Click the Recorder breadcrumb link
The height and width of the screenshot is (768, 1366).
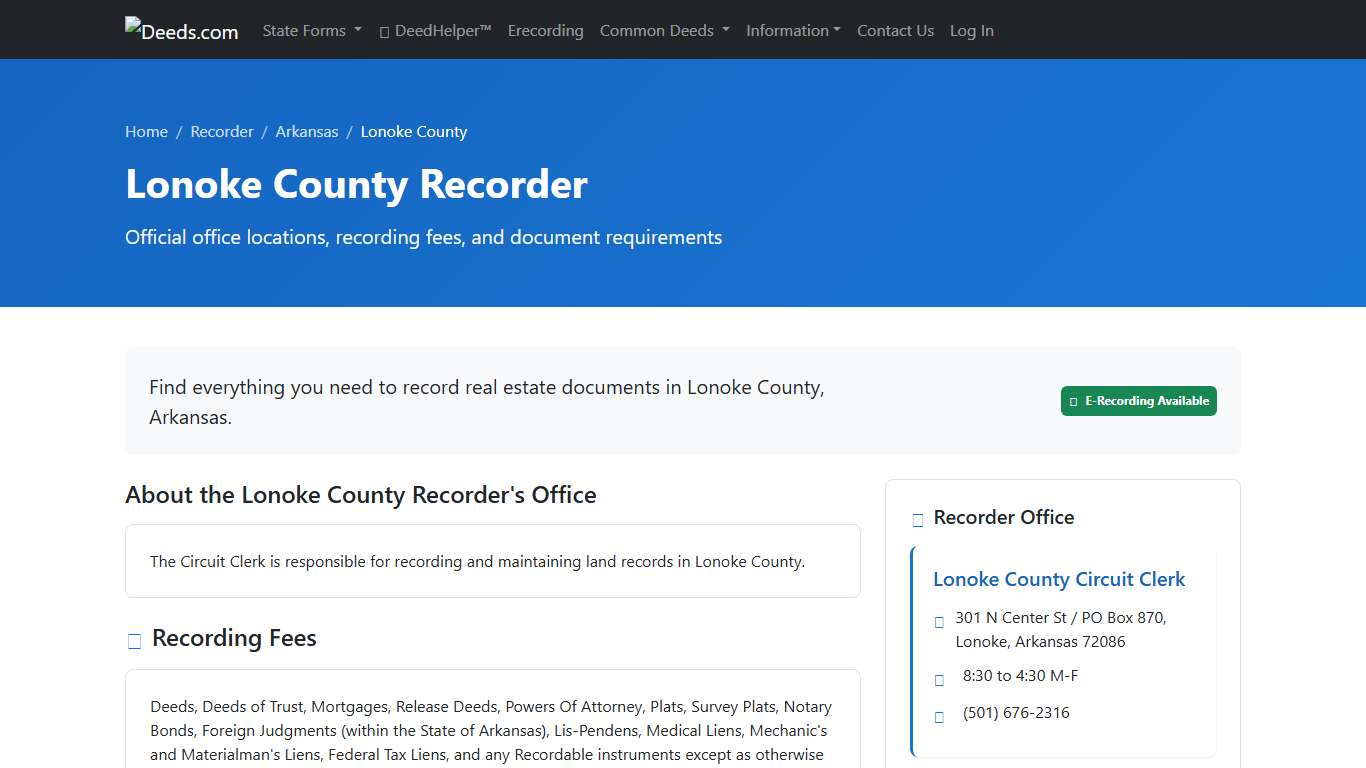click(x=222, y=131)
